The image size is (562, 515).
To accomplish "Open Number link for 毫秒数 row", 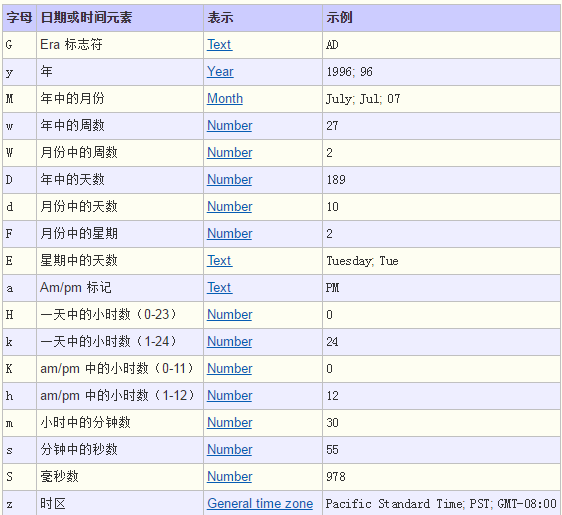I will (x=230, y=477).
